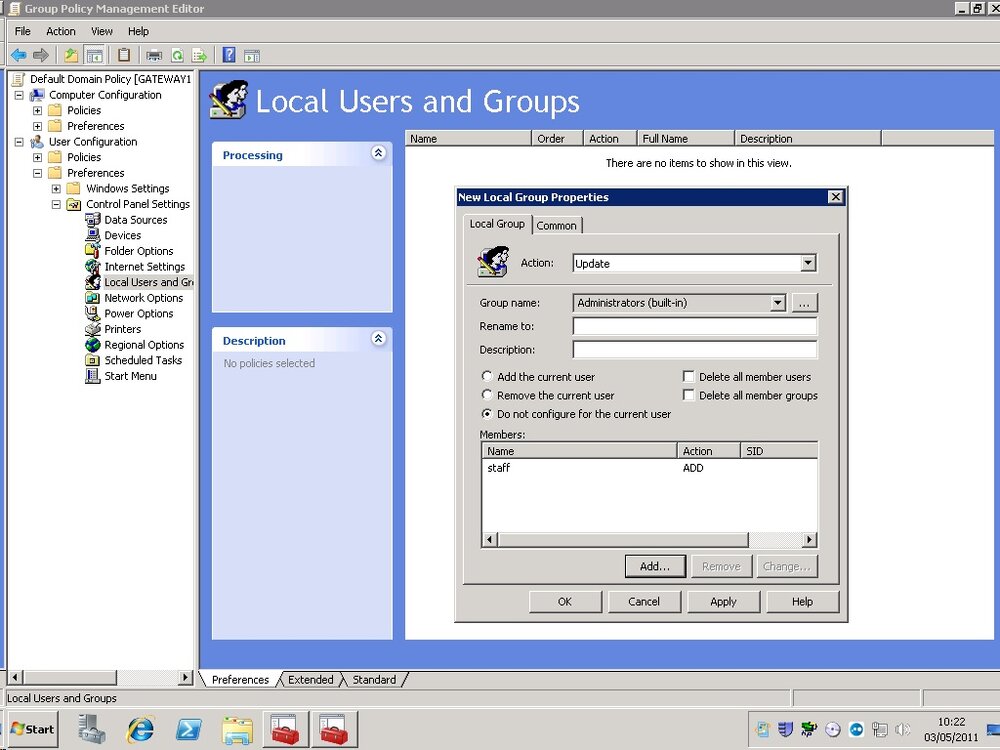Browse for group with the ellipsis button
The width and height of the screenshot is (1000, 750).
click(804, 304)
